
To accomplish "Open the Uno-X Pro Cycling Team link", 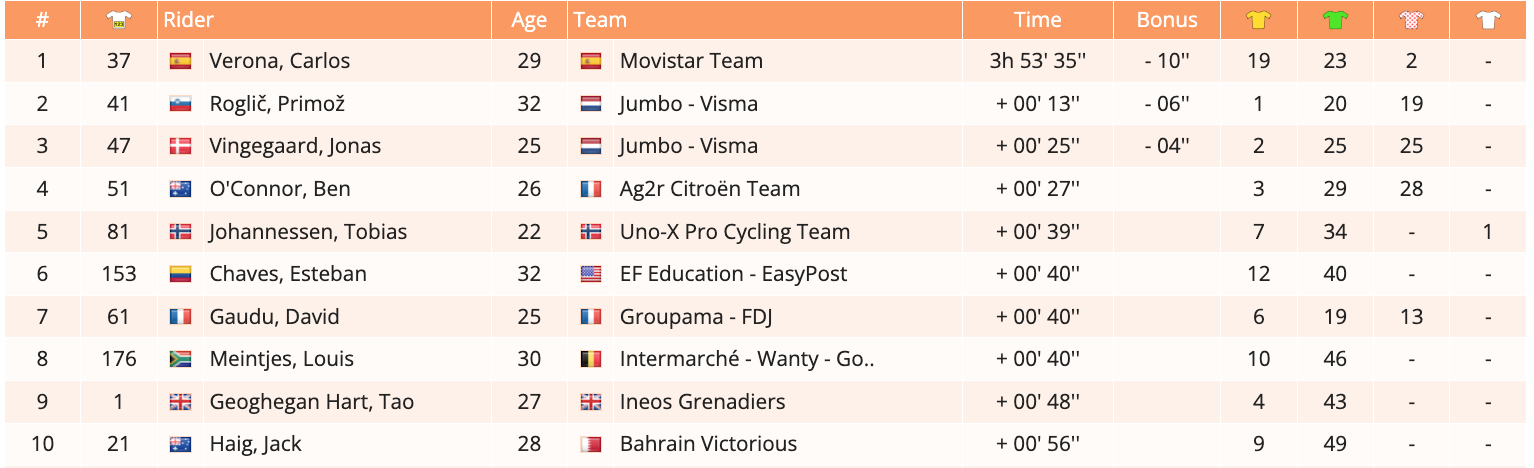I will 734,232.
